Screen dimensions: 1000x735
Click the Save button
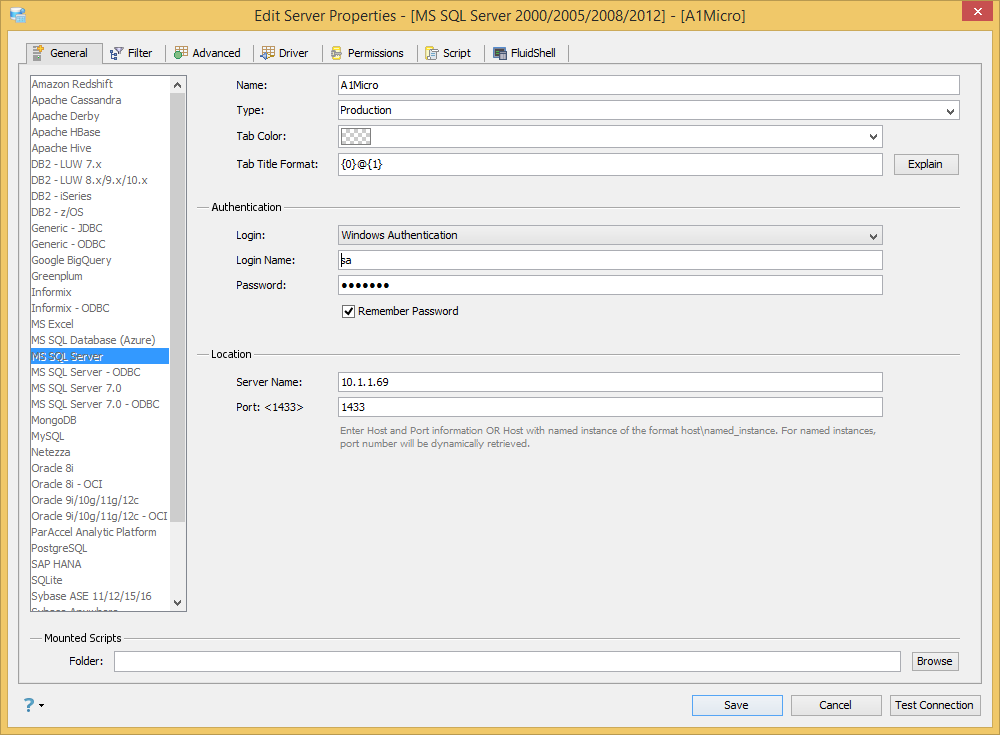point(737,705)
